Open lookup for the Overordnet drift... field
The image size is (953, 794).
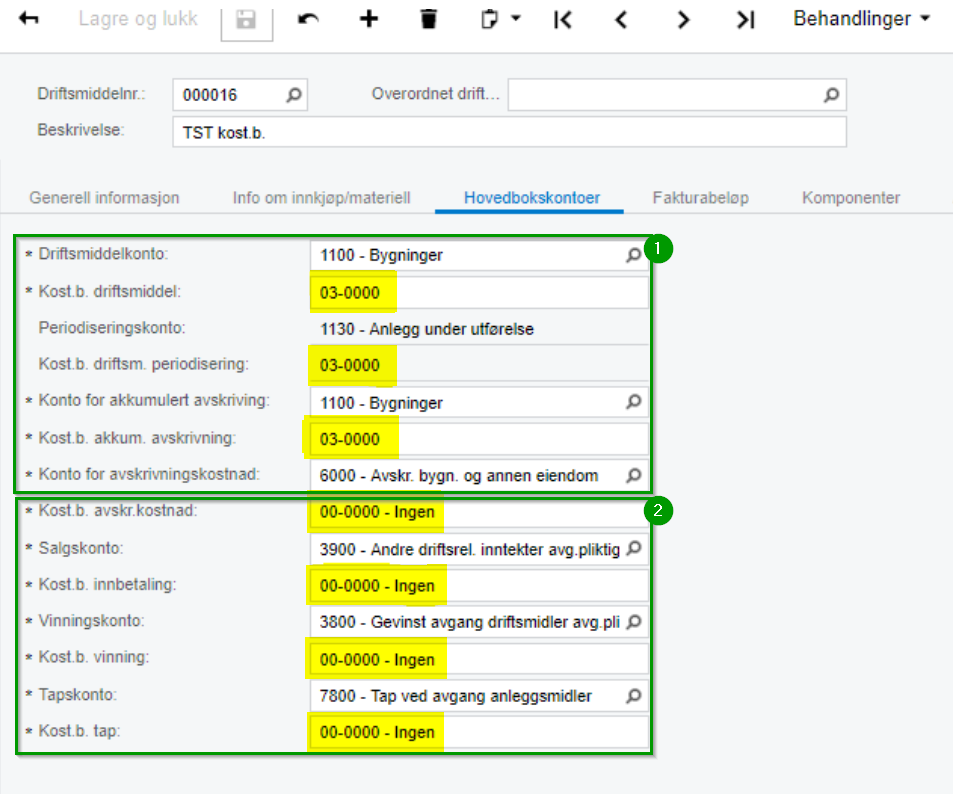[x=831, y=95]
